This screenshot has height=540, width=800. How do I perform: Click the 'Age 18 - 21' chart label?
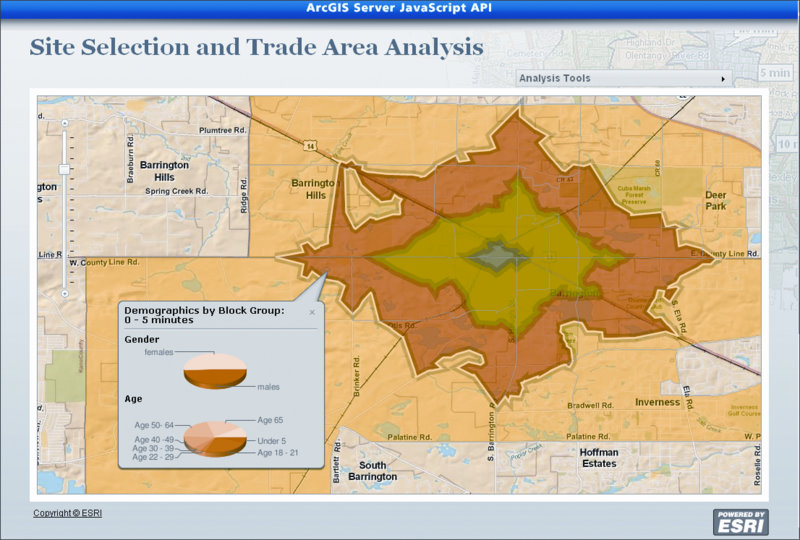click(278, 453)
